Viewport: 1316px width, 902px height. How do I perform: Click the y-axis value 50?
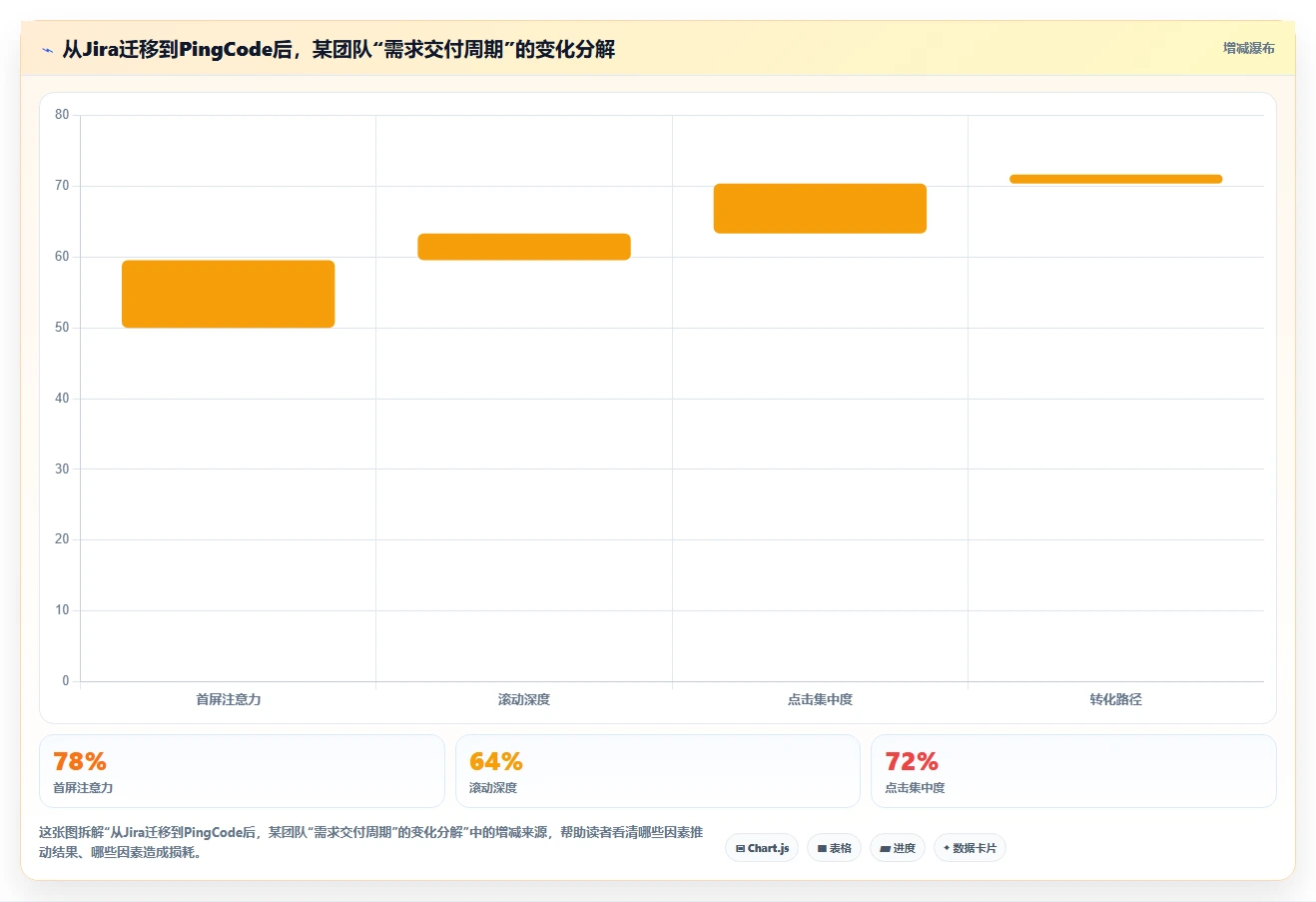click(x=62, y=328)
